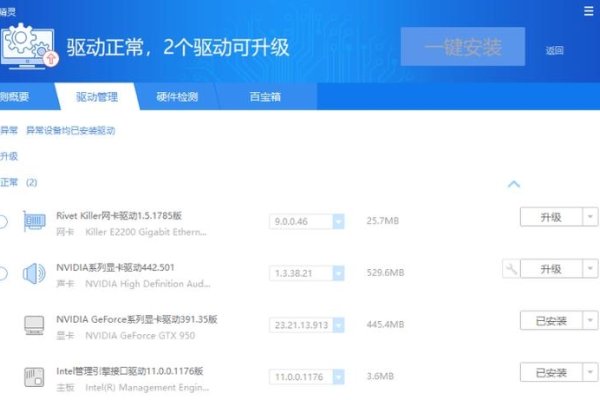
Task: Click the 一键安装 button
Action: pos(463,47)
